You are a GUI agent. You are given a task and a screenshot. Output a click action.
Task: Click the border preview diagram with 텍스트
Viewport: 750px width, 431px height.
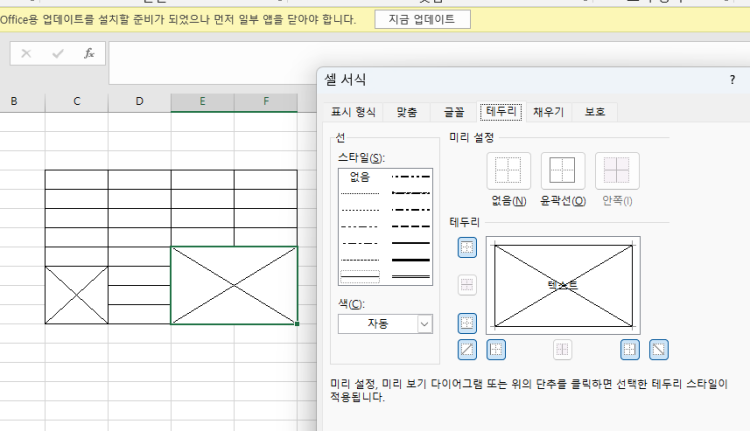[x=563, y=286]
